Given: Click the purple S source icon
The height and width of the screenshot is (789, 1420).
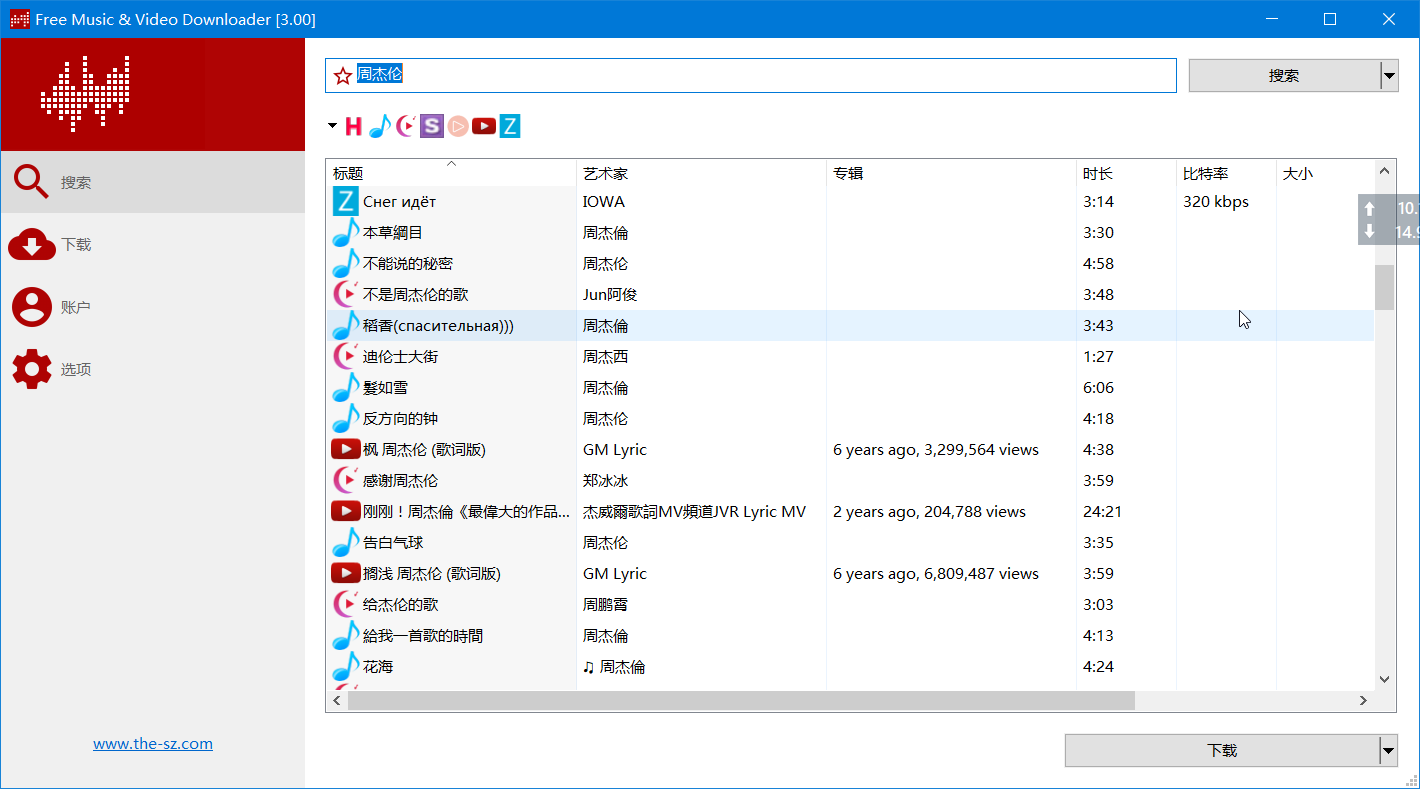Looking at the screenshot, I should (x=431, y=126).
